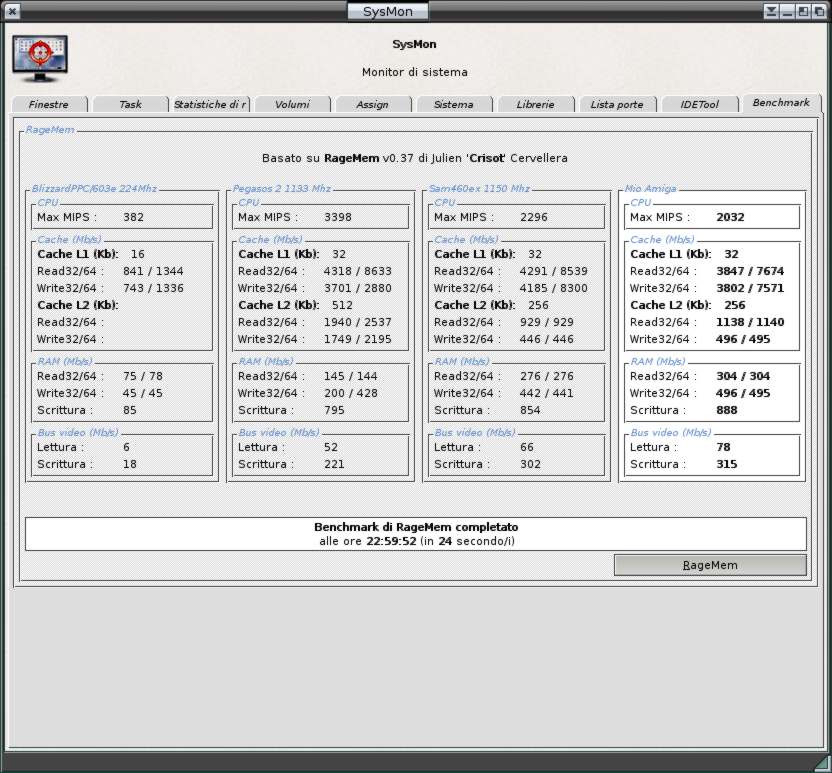
Task: Go to the Volumi tab
Action: 292,104
